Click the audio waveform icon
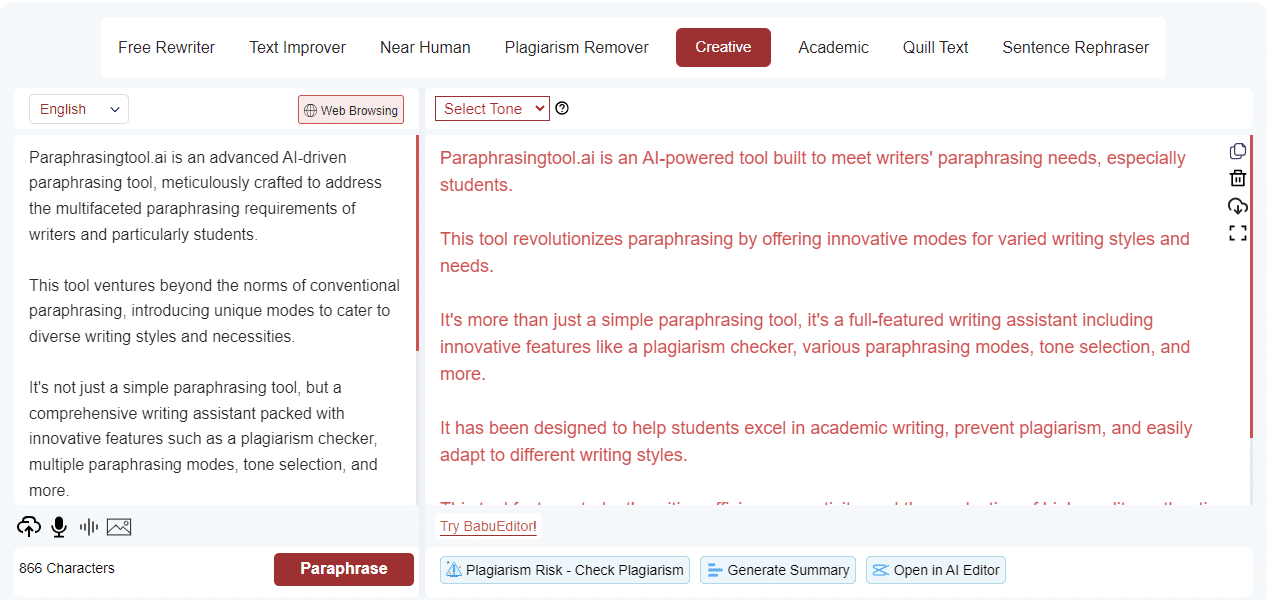The height and width of the screenshot is (600, 1267). tap(89, 526)
